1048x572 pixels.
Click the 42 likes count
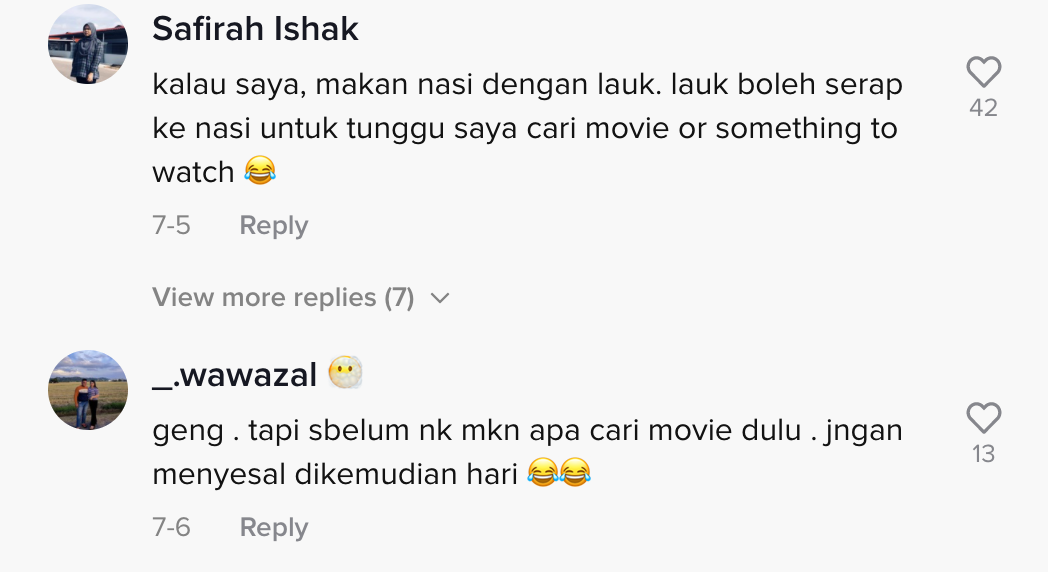coord(983,108)
